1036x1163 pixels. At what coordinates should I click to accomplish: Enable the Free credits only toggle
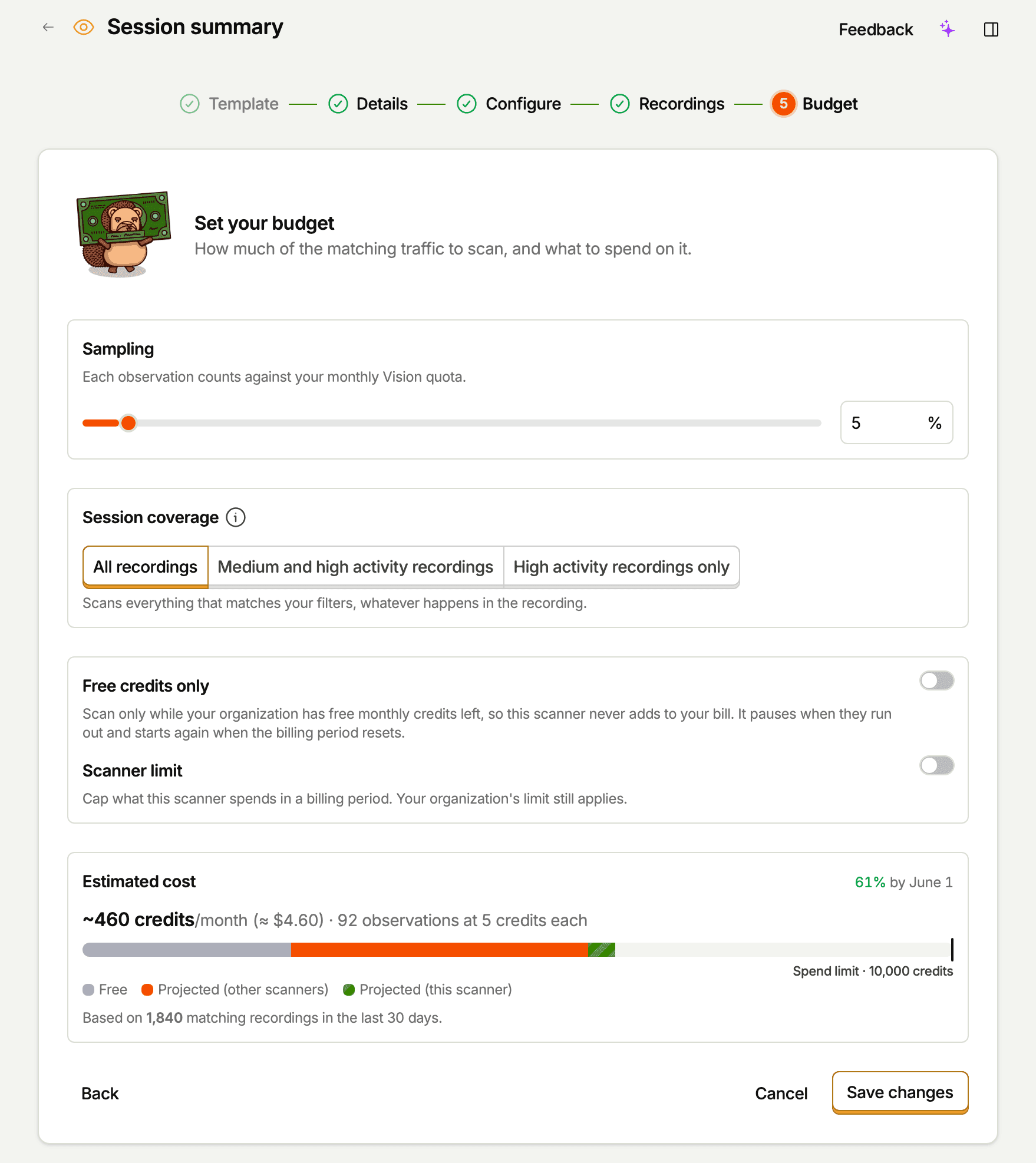click(x=936, y=680)
